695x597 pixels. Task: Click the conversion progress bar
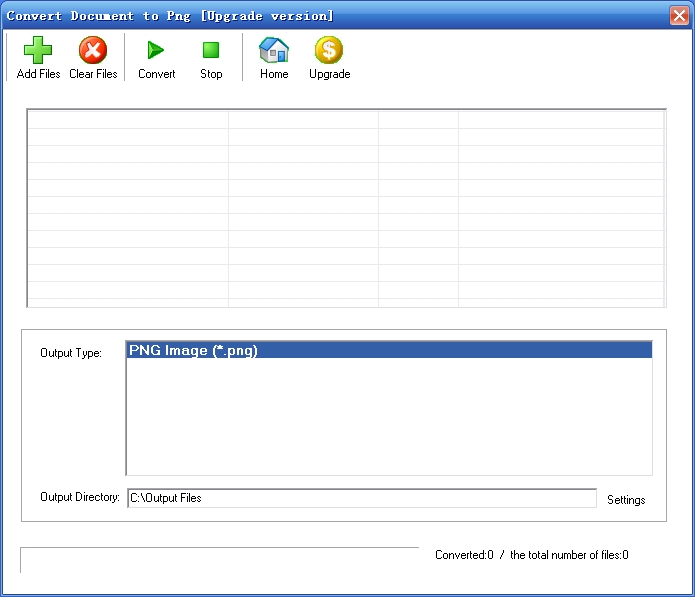click(219, 560)
